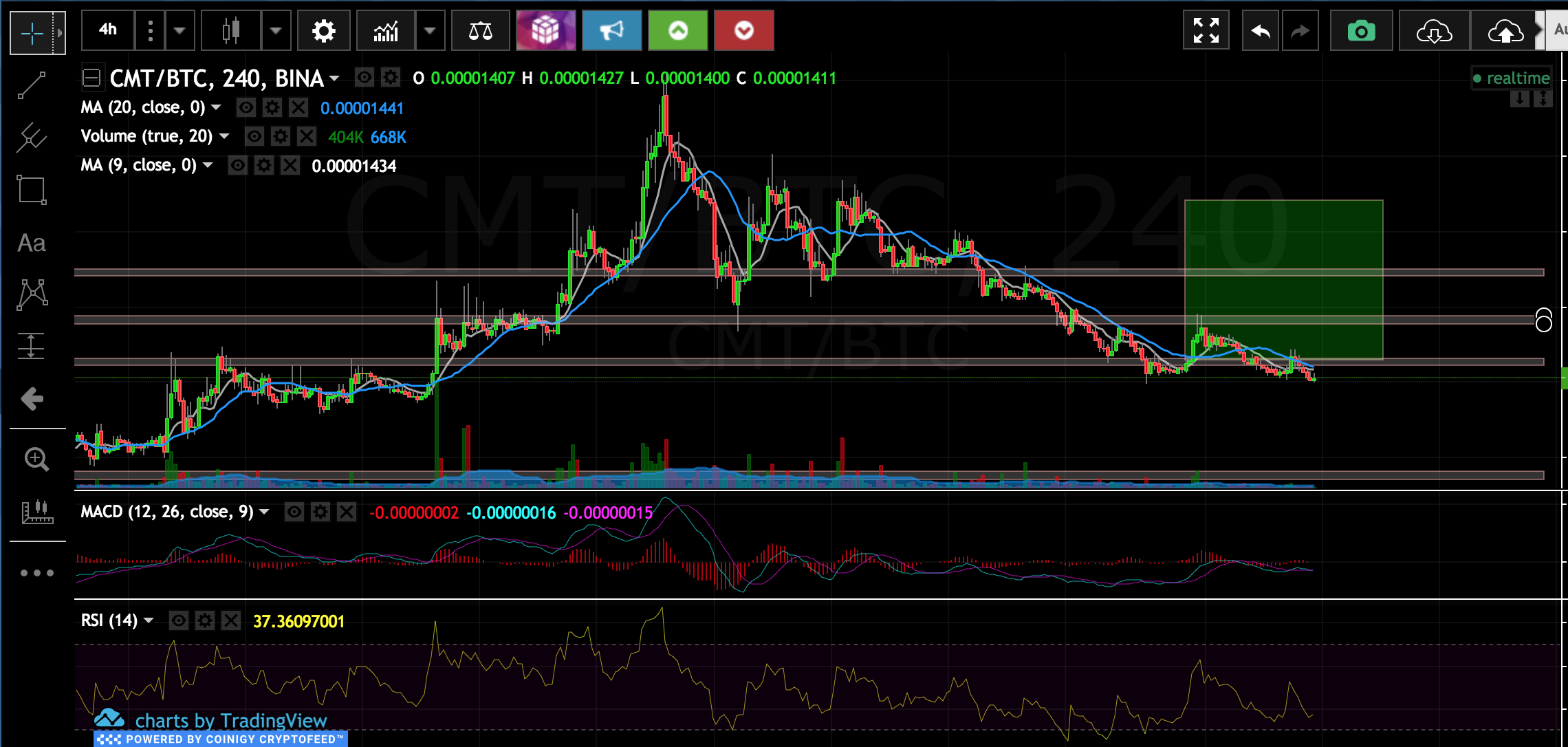Screen dimensions: 1568x747
Task: Expand the indicators dropdown arrow
Action: [x=430, y=31]
